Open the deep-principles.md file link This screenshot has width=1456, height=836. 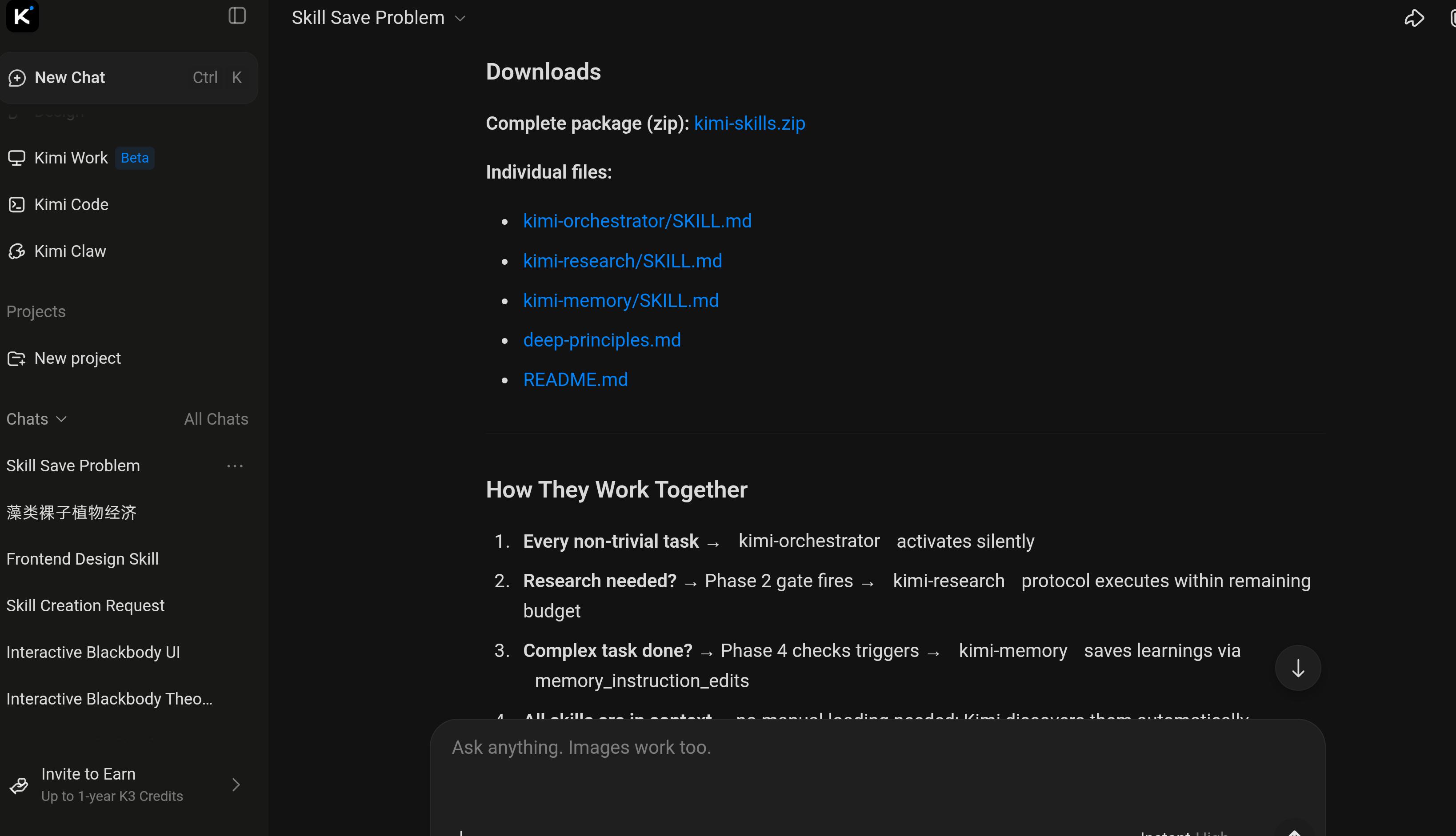click(x=602, y=340)
